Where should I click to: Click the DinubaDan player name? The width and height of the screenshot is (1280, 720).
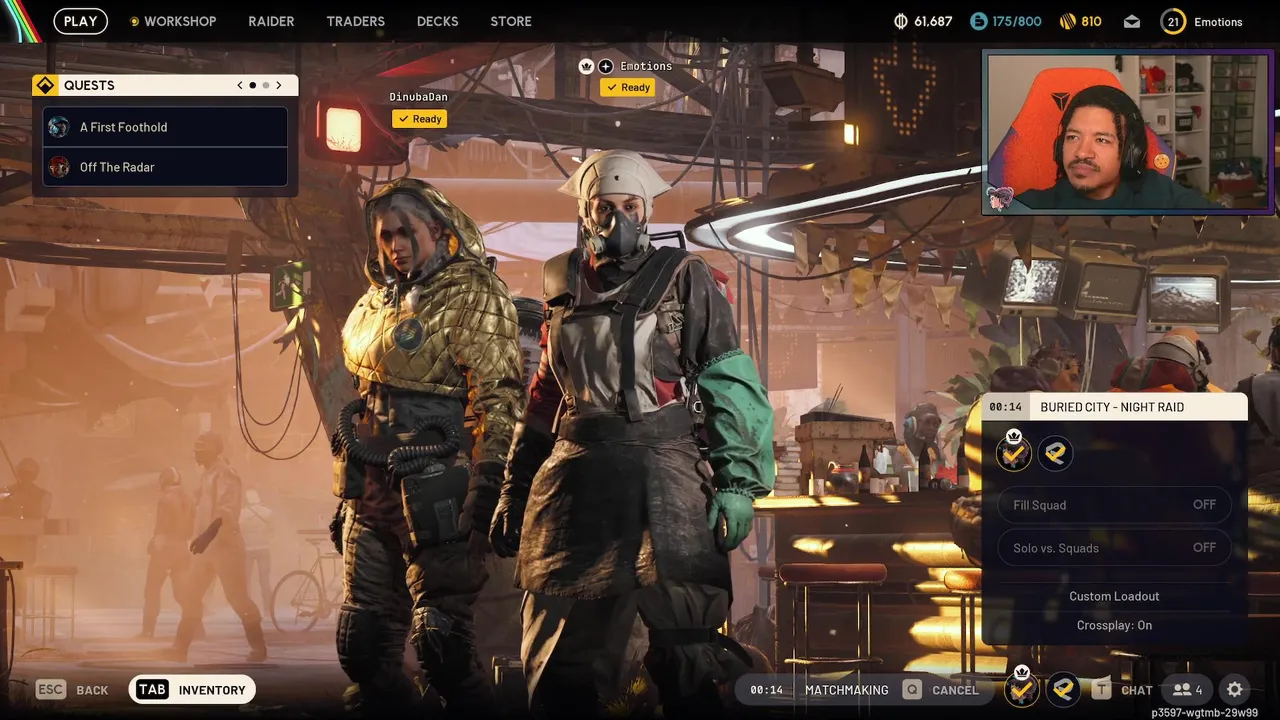(418, 97)
